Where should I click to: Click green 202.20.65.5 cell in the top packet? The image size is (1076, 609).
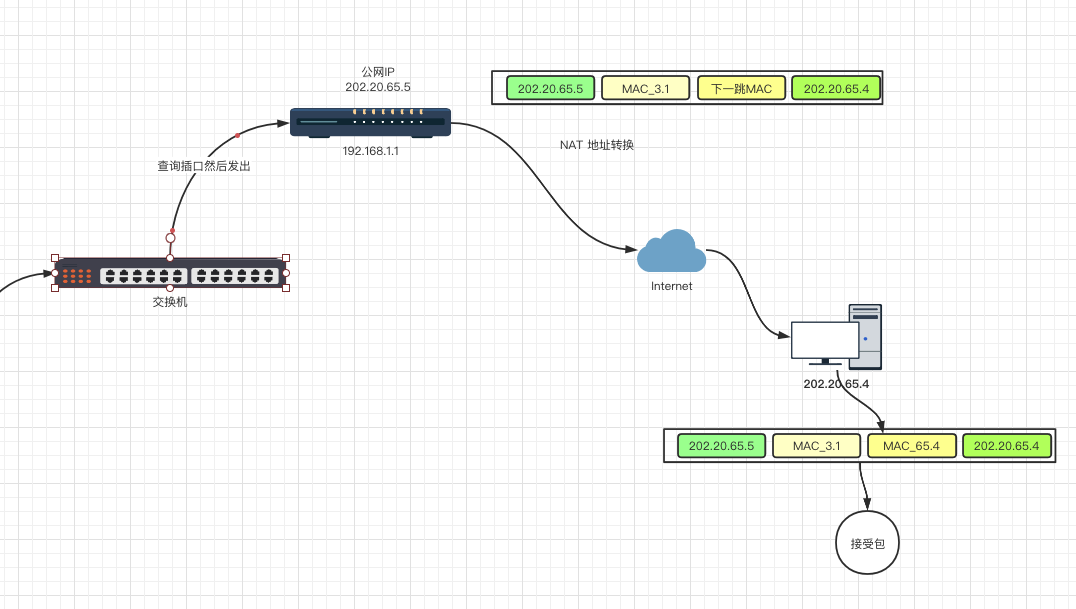click(550, 89)
